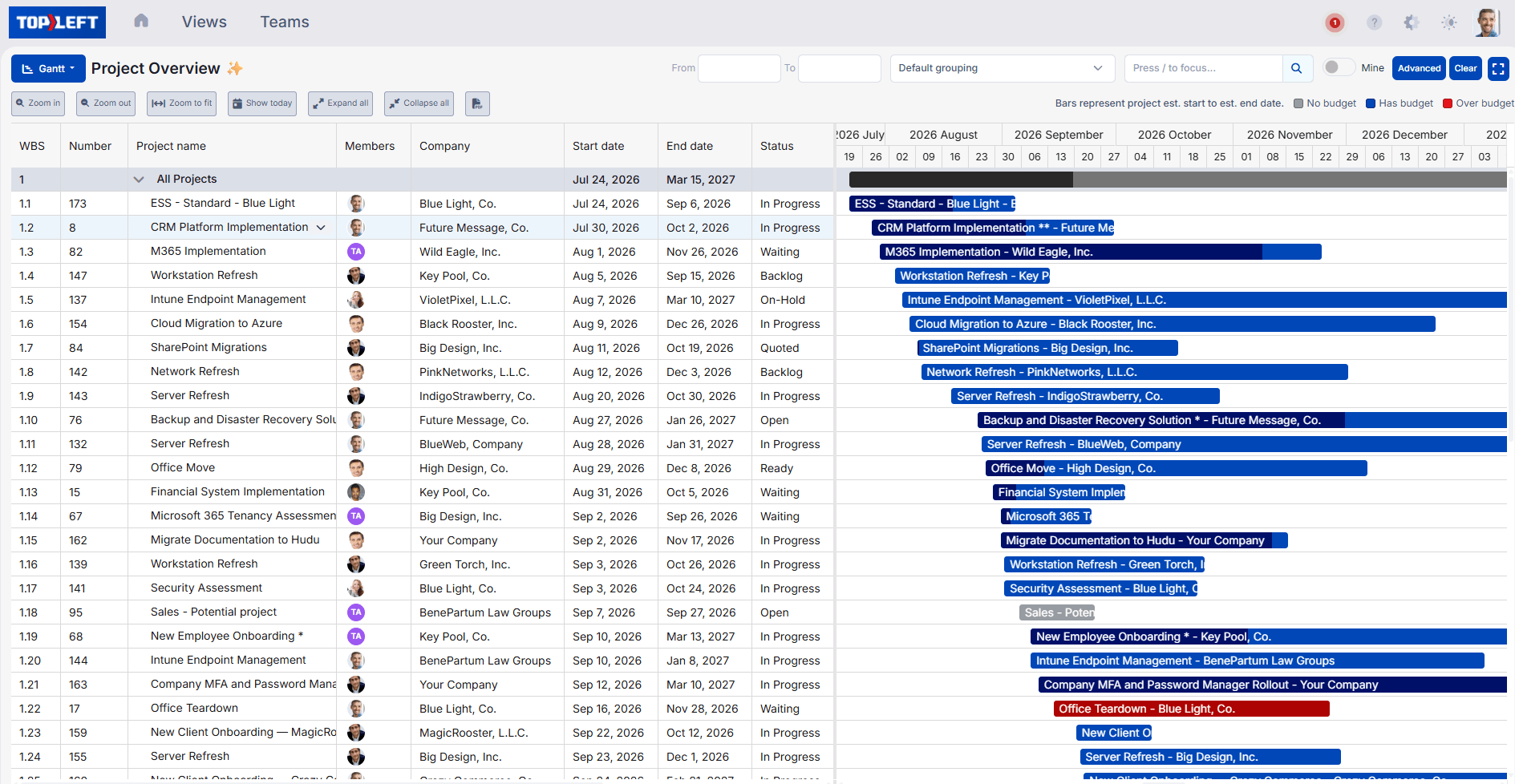
Task: Click the To date field
Action: point(839,68)
